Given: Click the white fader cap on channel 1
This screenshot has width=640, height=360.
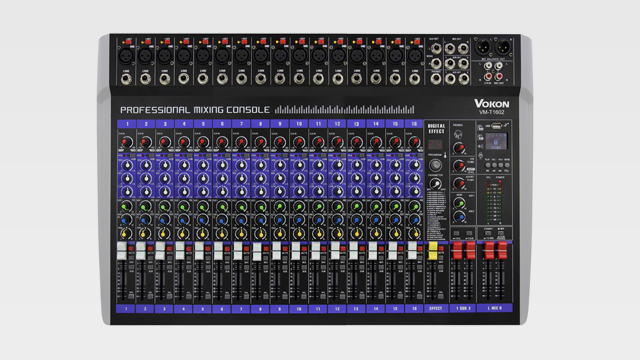Looking at the screenshot, I should 122,251.
